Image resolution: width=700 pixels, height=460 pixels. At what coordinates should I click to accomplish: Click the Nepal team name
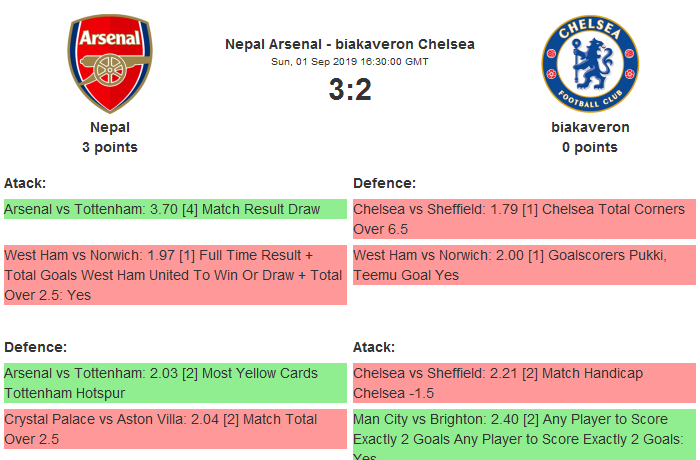click(110, 127)
